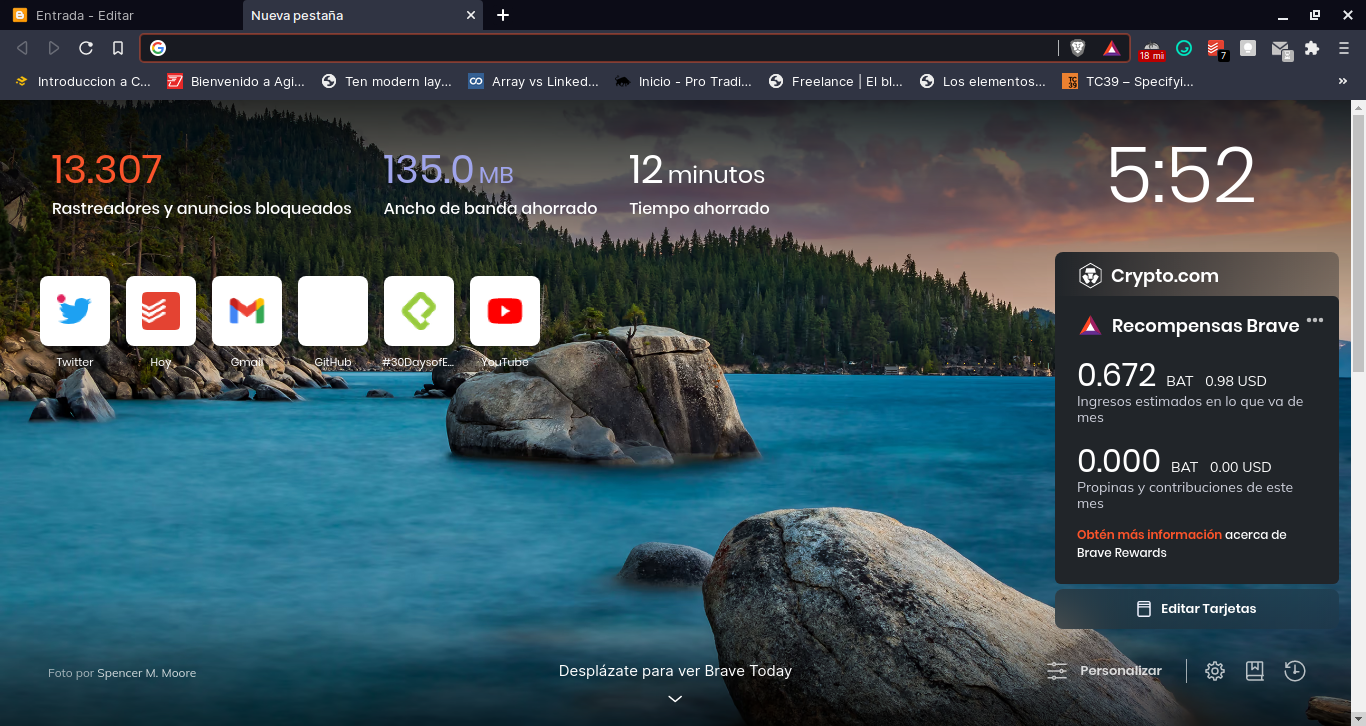Open bookmarks via the bottom book icon
This screenshot has width=1366, height=726.
point(1255,671)
